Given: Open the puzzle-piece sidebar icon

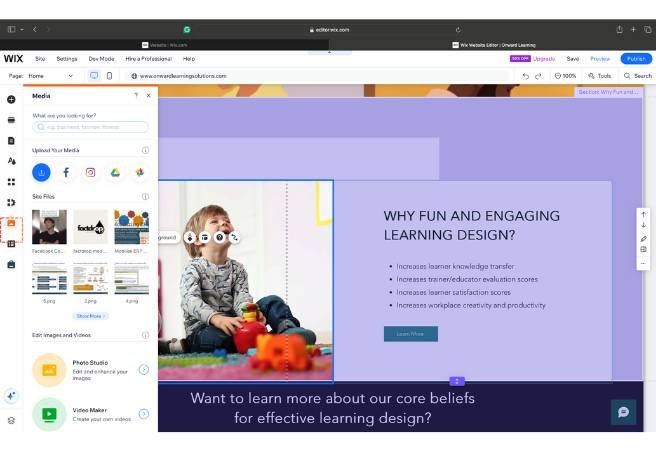Looking at the screenshot, I should point(11,202).
